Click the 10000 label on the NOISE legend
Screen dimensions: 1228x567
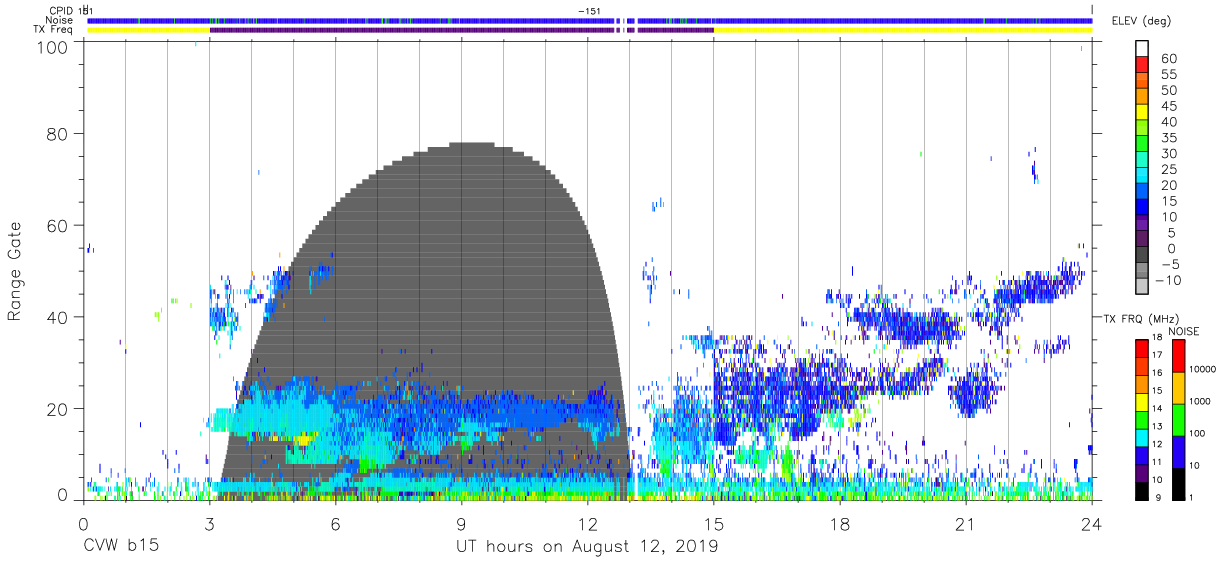click(x=1203, y=369)
